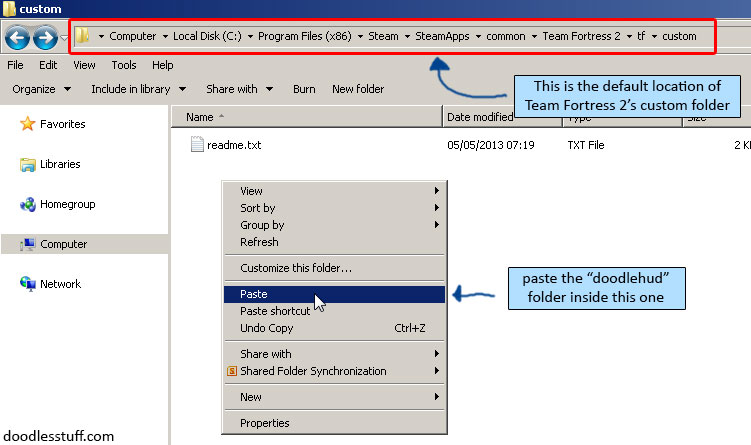Screen dimensions: 751x445
Task: Click the Shared Folder Synchronization icon
Action: click(232, 371)
